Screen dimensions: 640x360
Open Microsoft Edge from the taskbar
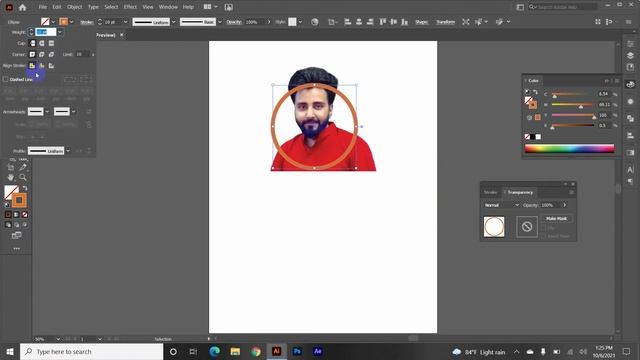click(x=214, y=351)
